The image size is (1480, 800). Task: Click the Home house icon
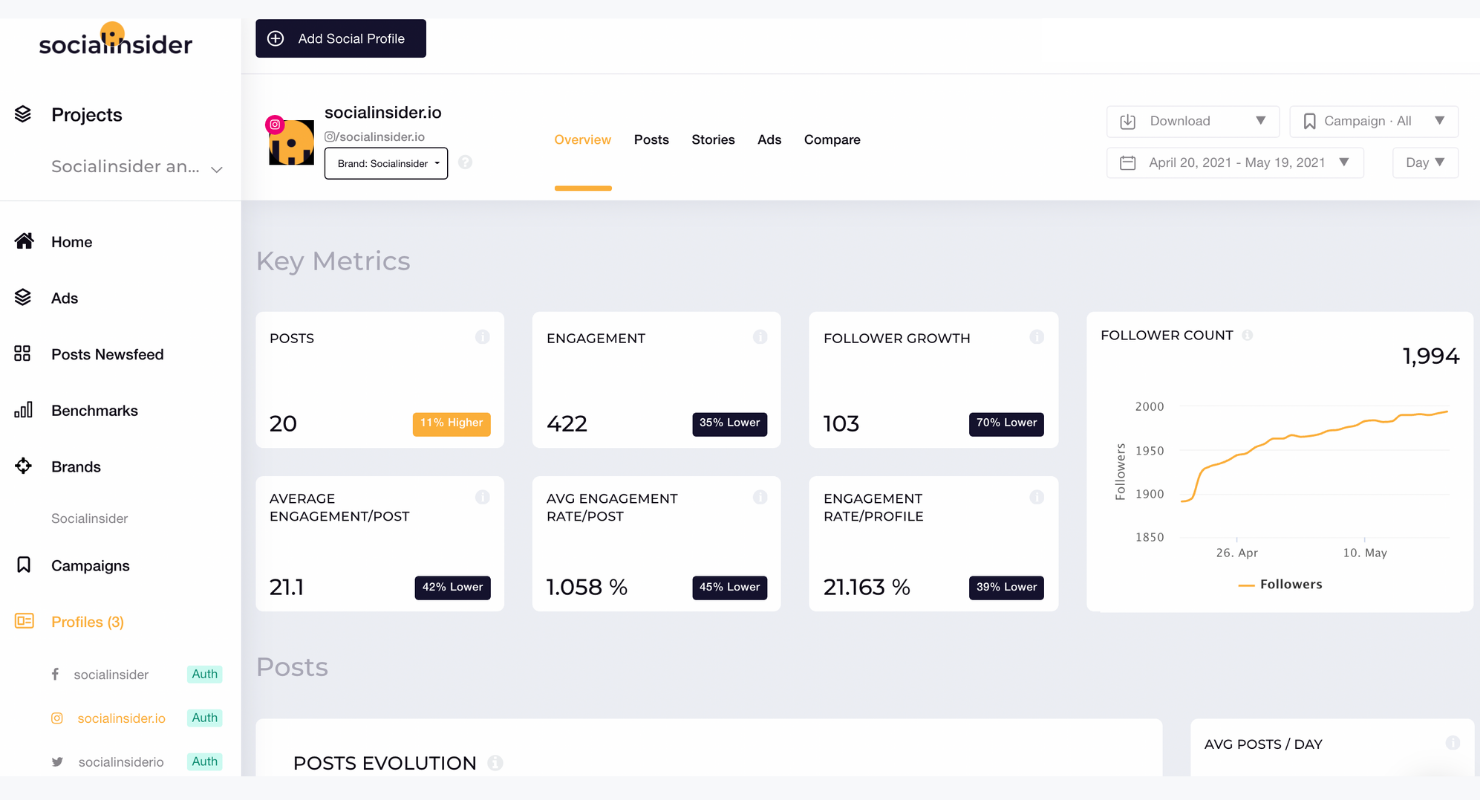pos(24,241)
